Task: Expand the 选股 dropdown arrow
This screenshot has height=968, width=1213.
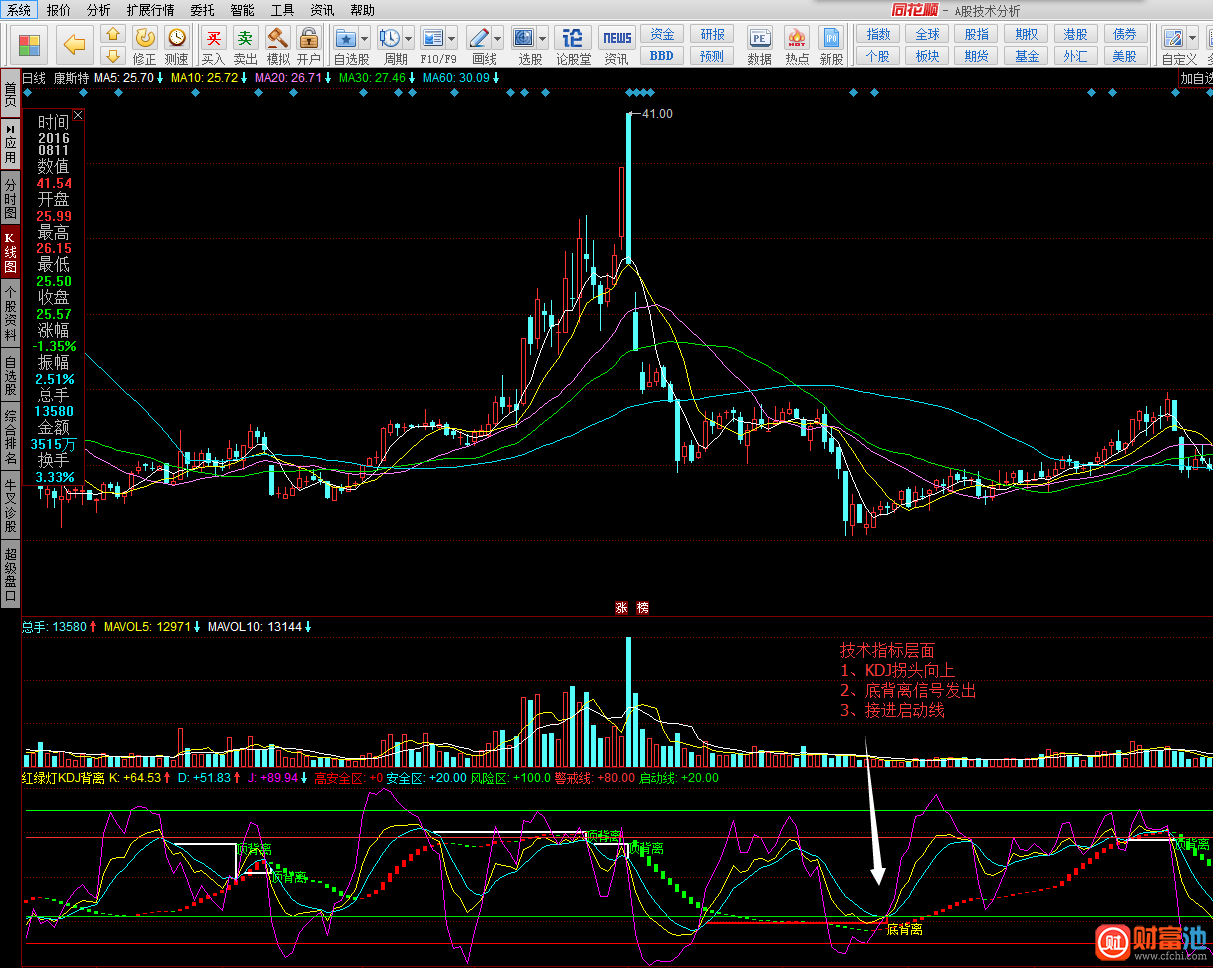Action: pos(543,39)
